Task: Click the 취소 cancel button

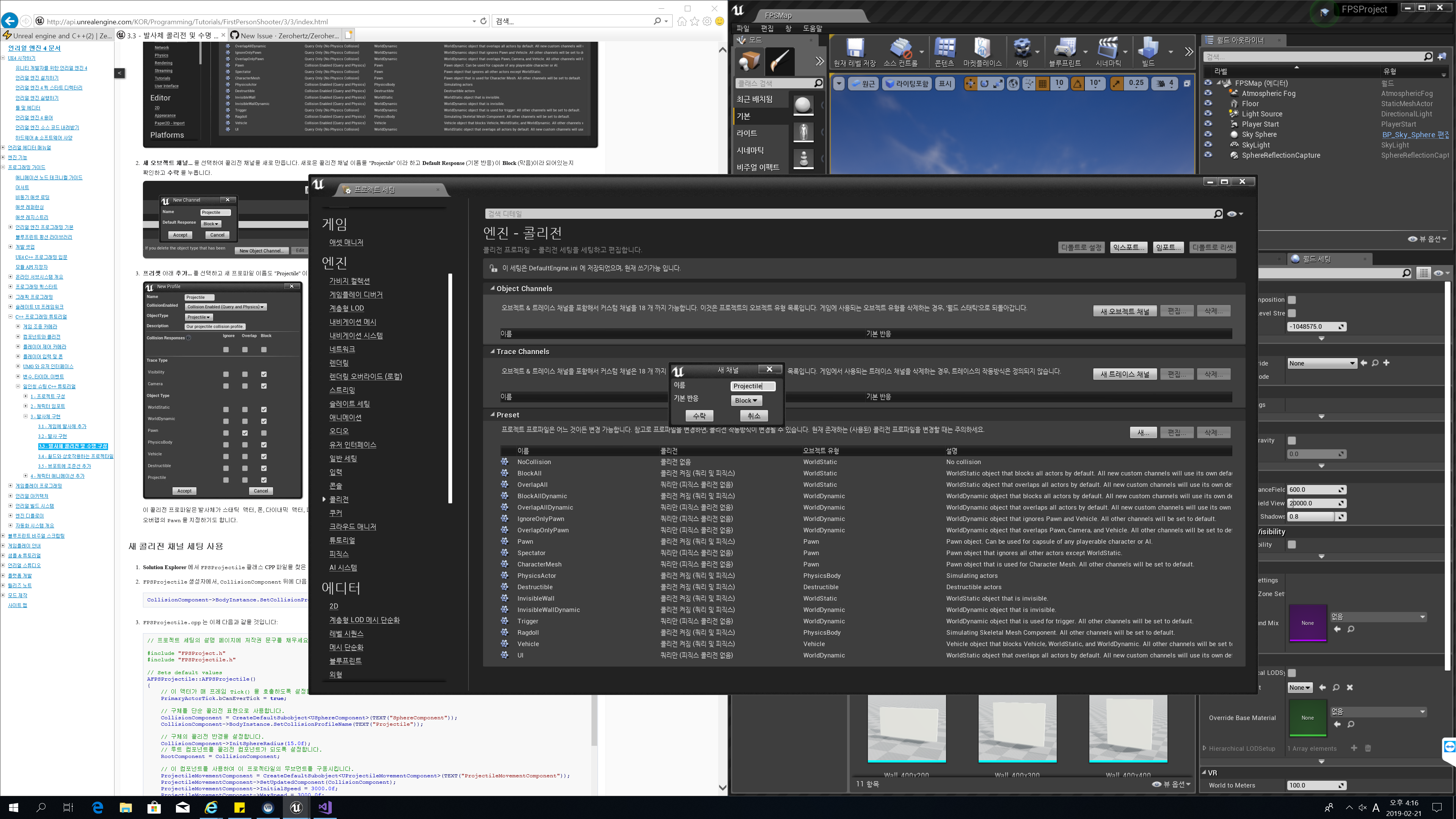Action: point(754,416)
